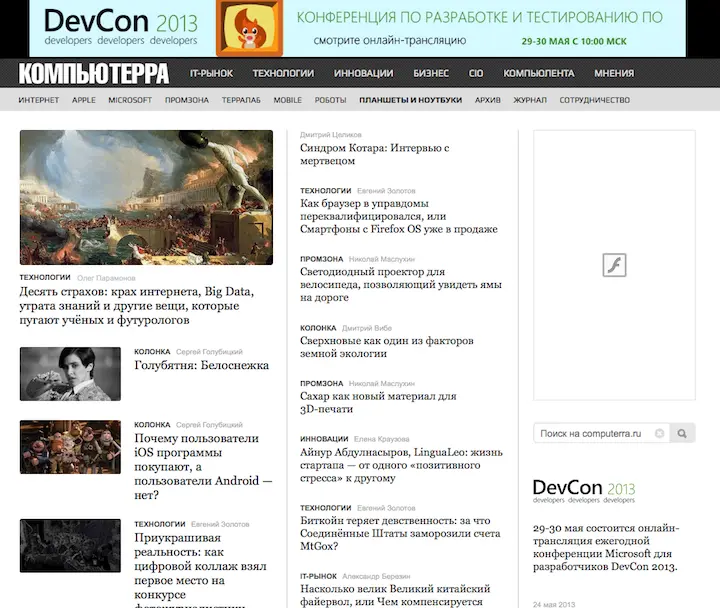Open the Компьютерра logo homepage
The width and height of the screenshot is (720, 608).
pos(94,73)
